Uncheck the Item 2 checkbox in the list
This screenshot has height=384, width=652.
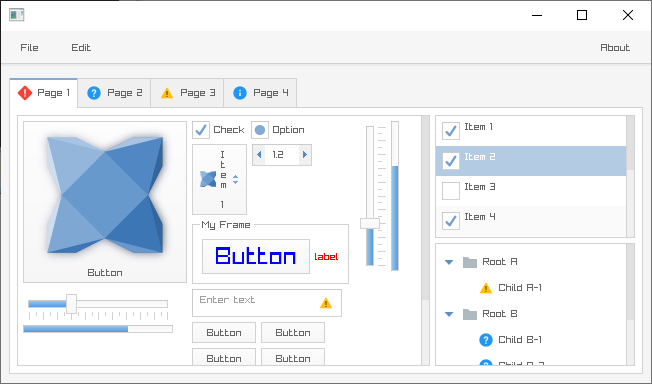click(x=451, y=161)
